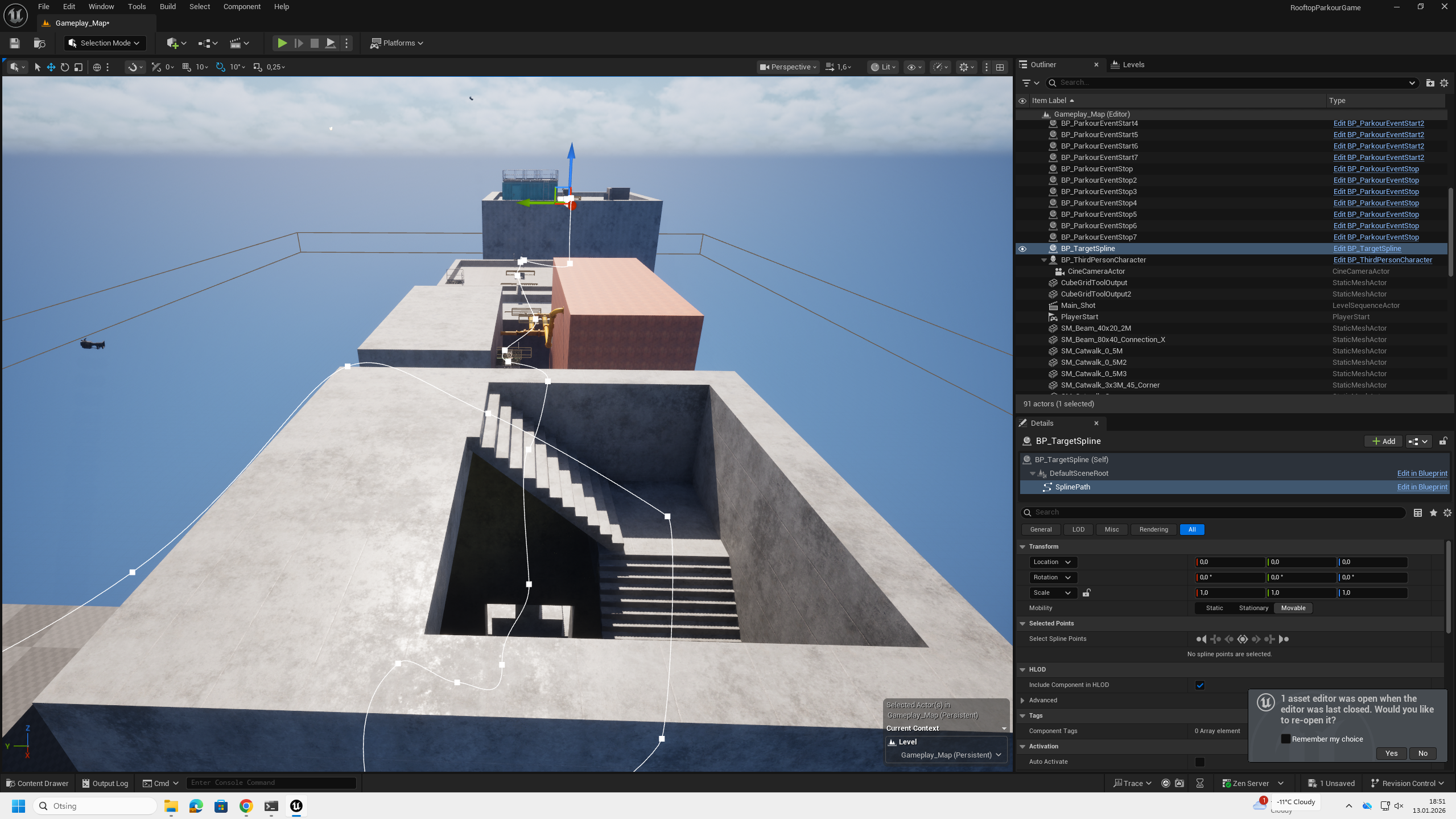Click the Edit BP_TargetSpline link

(x=1367, y=249)
